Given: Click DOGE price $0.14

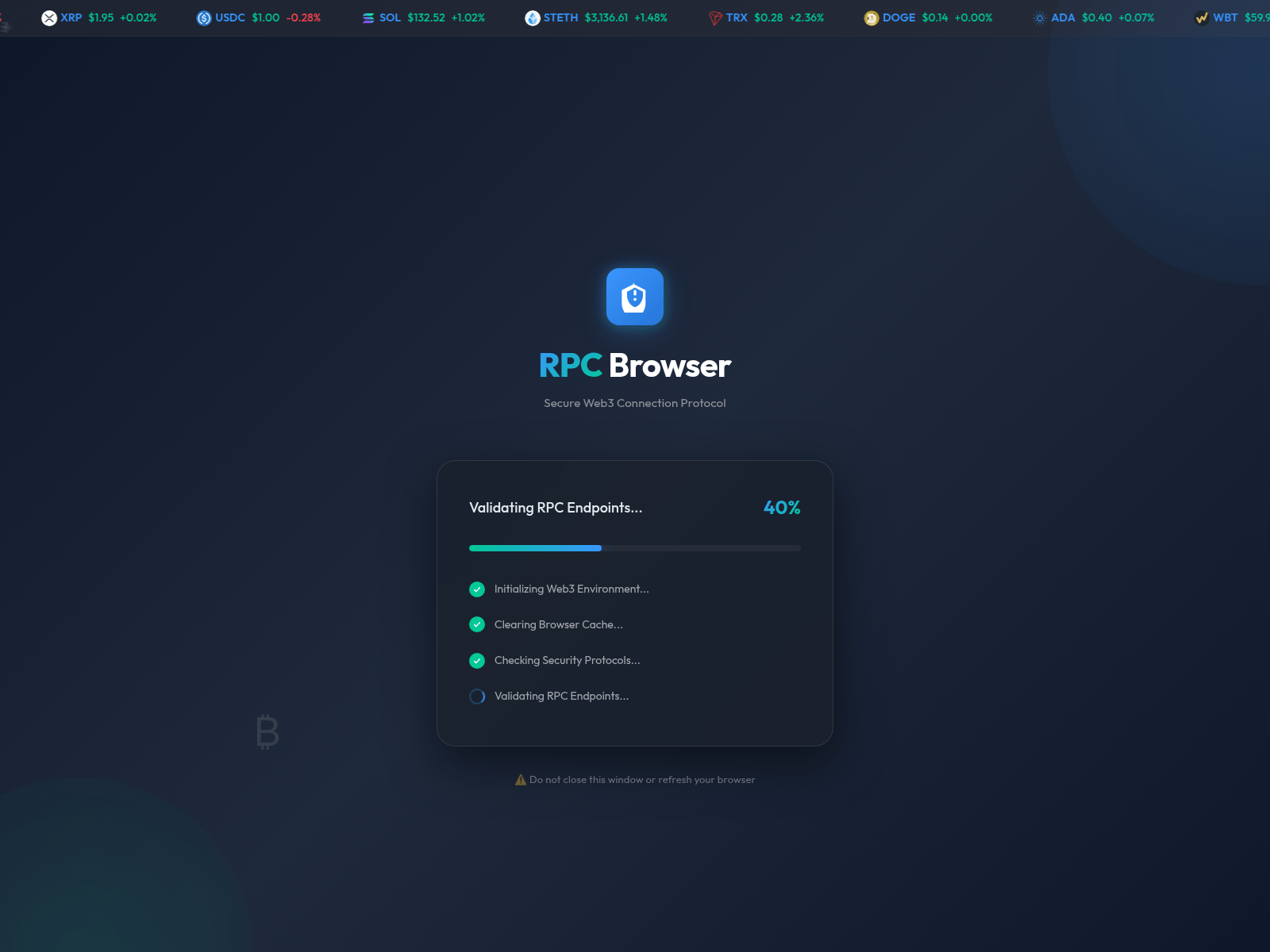Looking at the screenshot, I should (x=935, y=17).
